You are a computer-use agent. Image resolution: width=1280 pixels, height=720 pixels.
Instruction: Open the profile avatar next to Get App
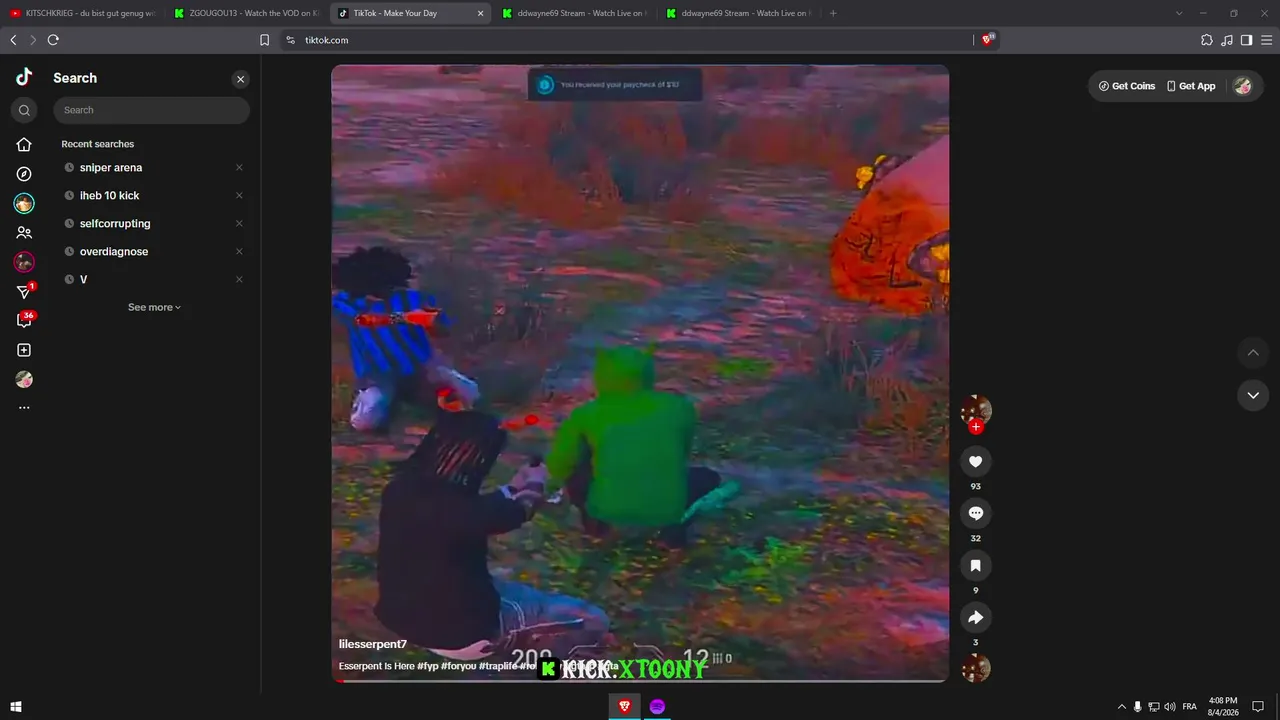point(1242,86)
